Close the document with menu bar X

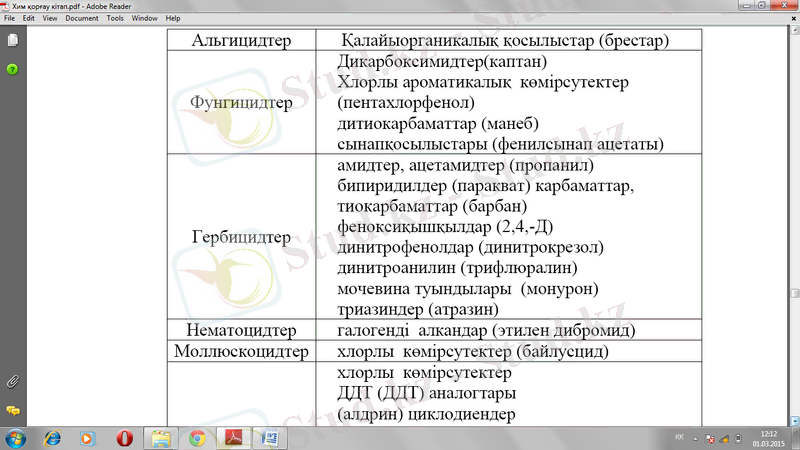pos(794,18)
